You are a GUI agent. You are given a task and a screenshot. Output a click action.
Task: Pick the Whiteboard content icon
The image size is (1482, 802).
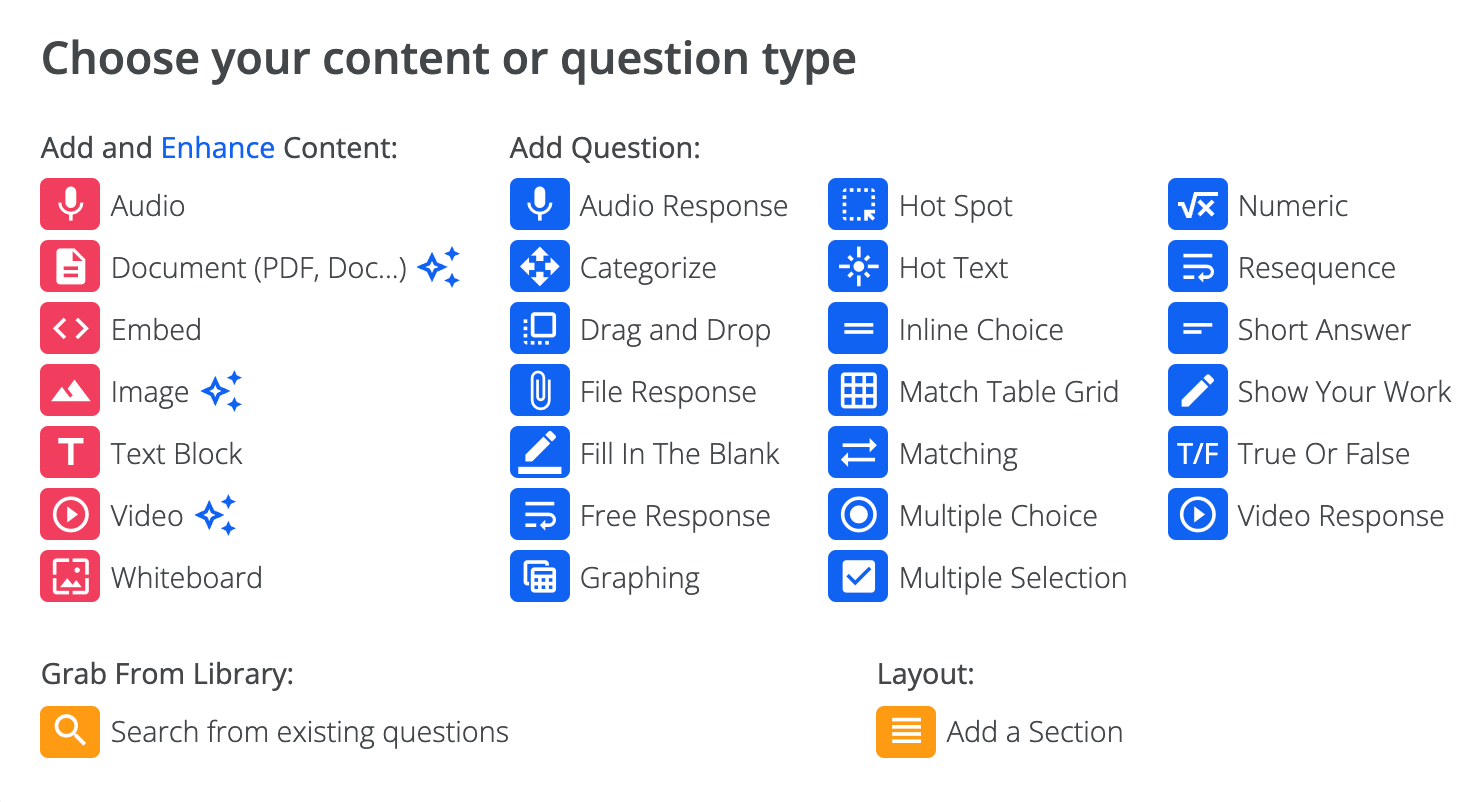[70, 578]
